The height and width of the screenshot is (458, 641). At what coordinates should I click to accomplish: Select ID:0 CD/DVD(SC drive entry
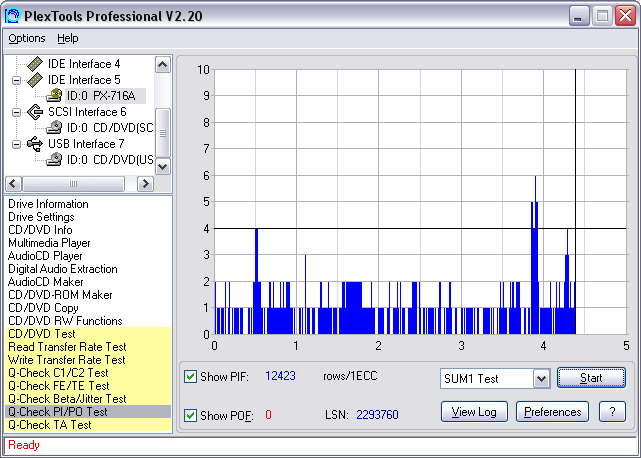pos(110,128)
